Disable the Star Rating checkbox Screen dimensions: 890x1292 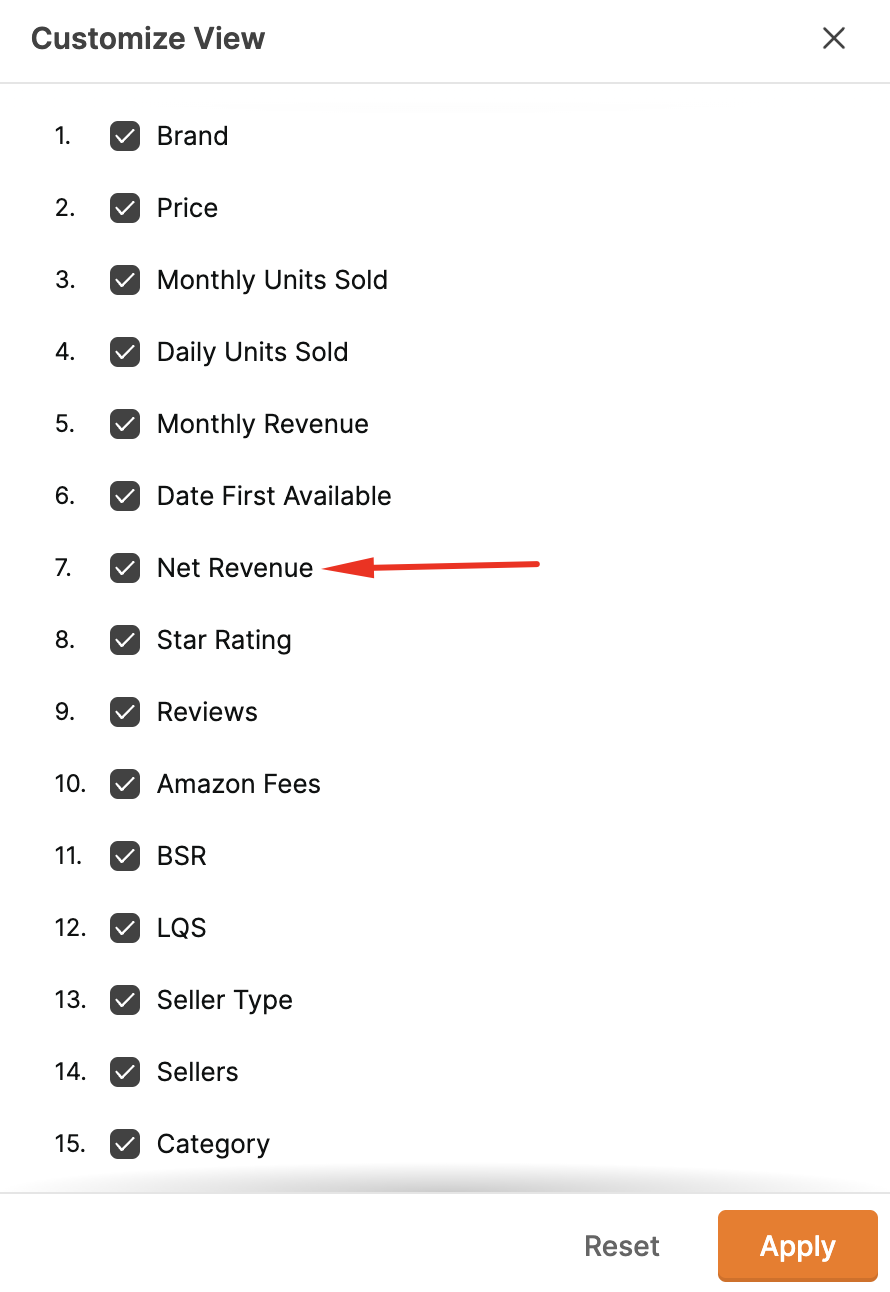pos(125,640)
